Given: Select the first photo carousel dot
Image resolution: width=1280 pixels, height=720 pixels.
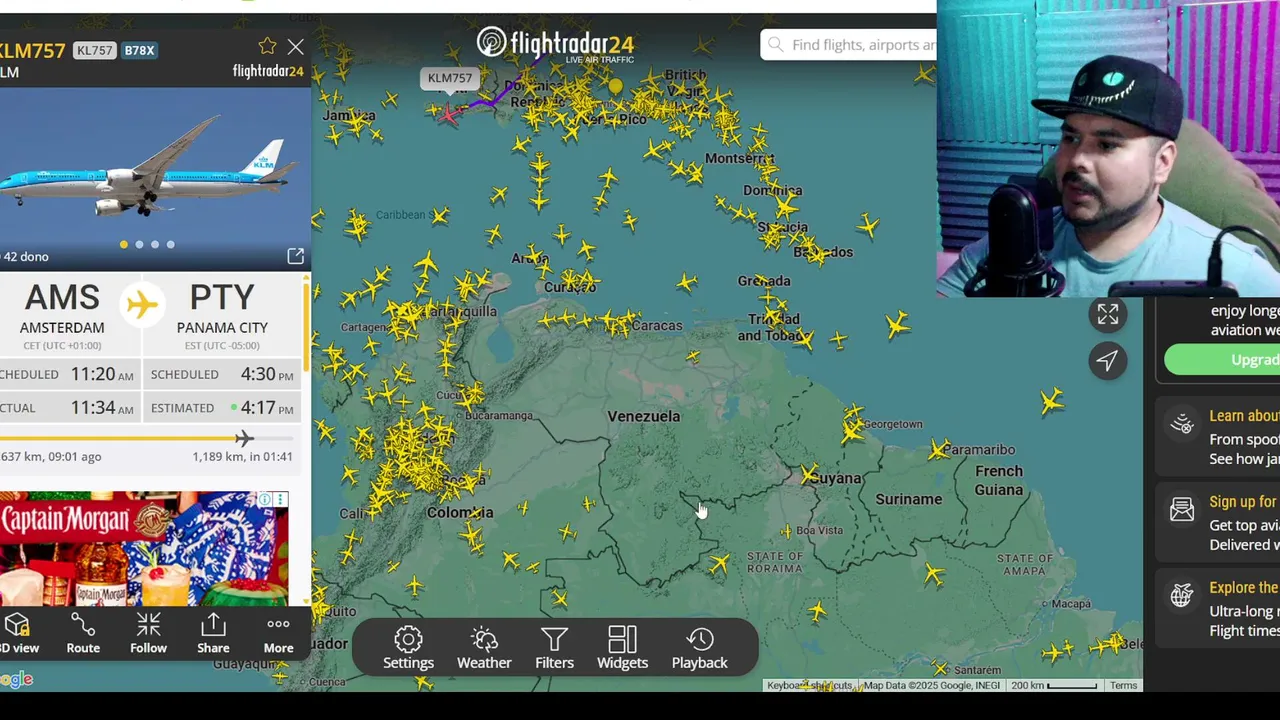Looking at the screenshot, I should [124, 244].
